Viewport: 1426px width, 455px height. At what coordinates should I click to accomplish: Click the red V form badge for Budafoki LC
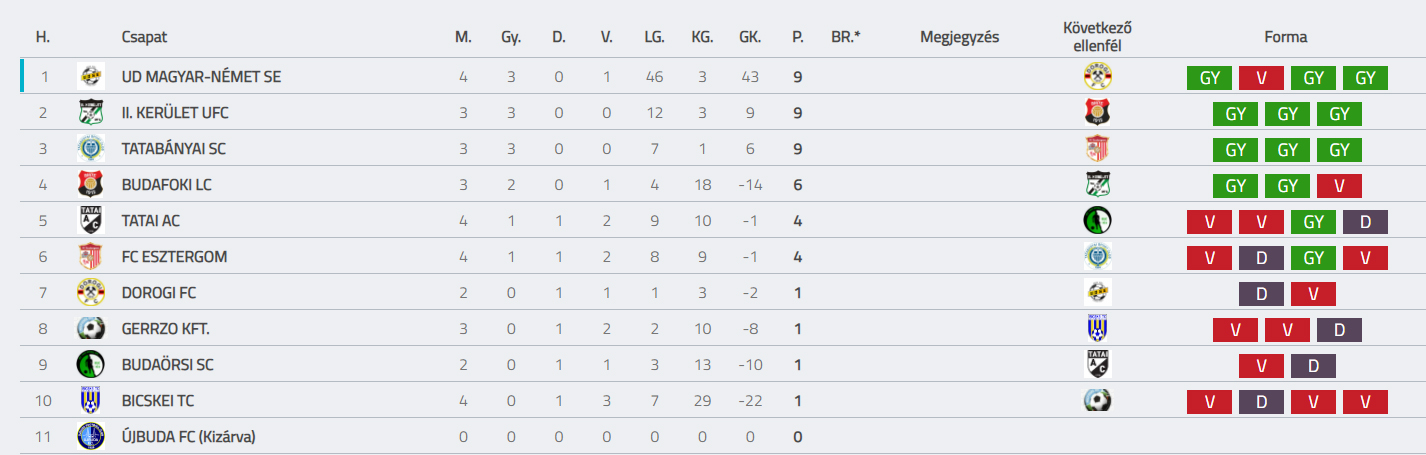(1338, 185)
